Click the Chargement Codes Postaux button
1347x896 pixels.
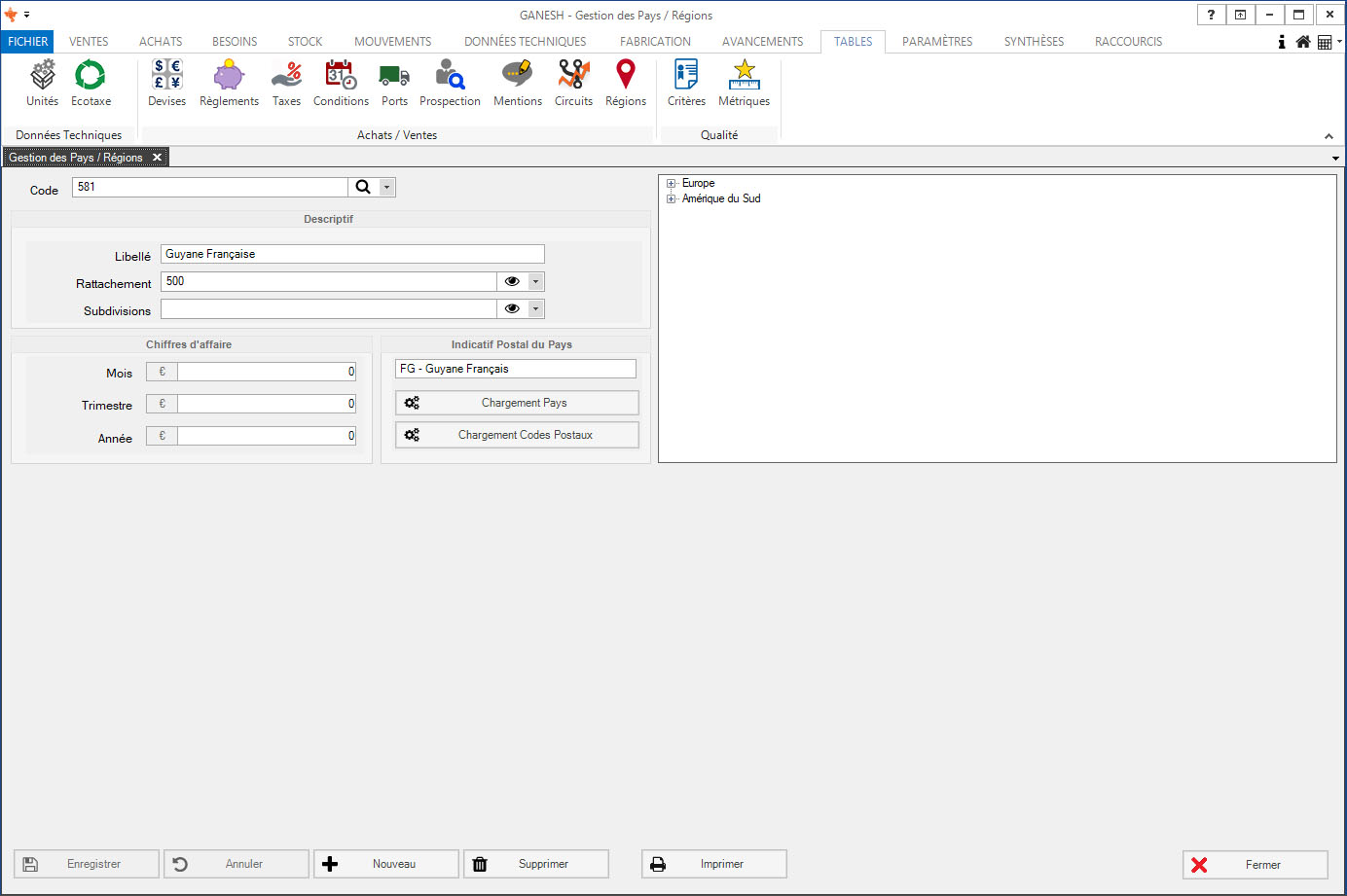point(517,435)
